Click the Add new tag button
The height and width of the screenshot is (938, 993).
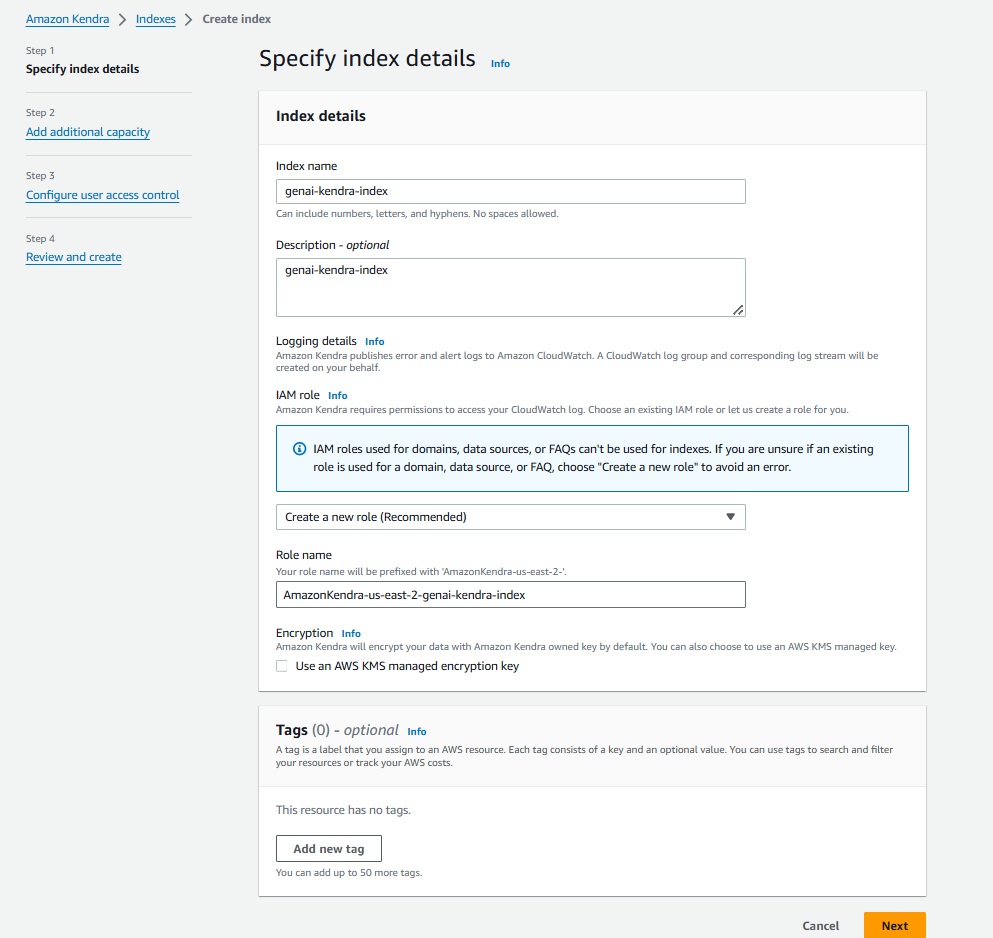click(x=329, y=848)
